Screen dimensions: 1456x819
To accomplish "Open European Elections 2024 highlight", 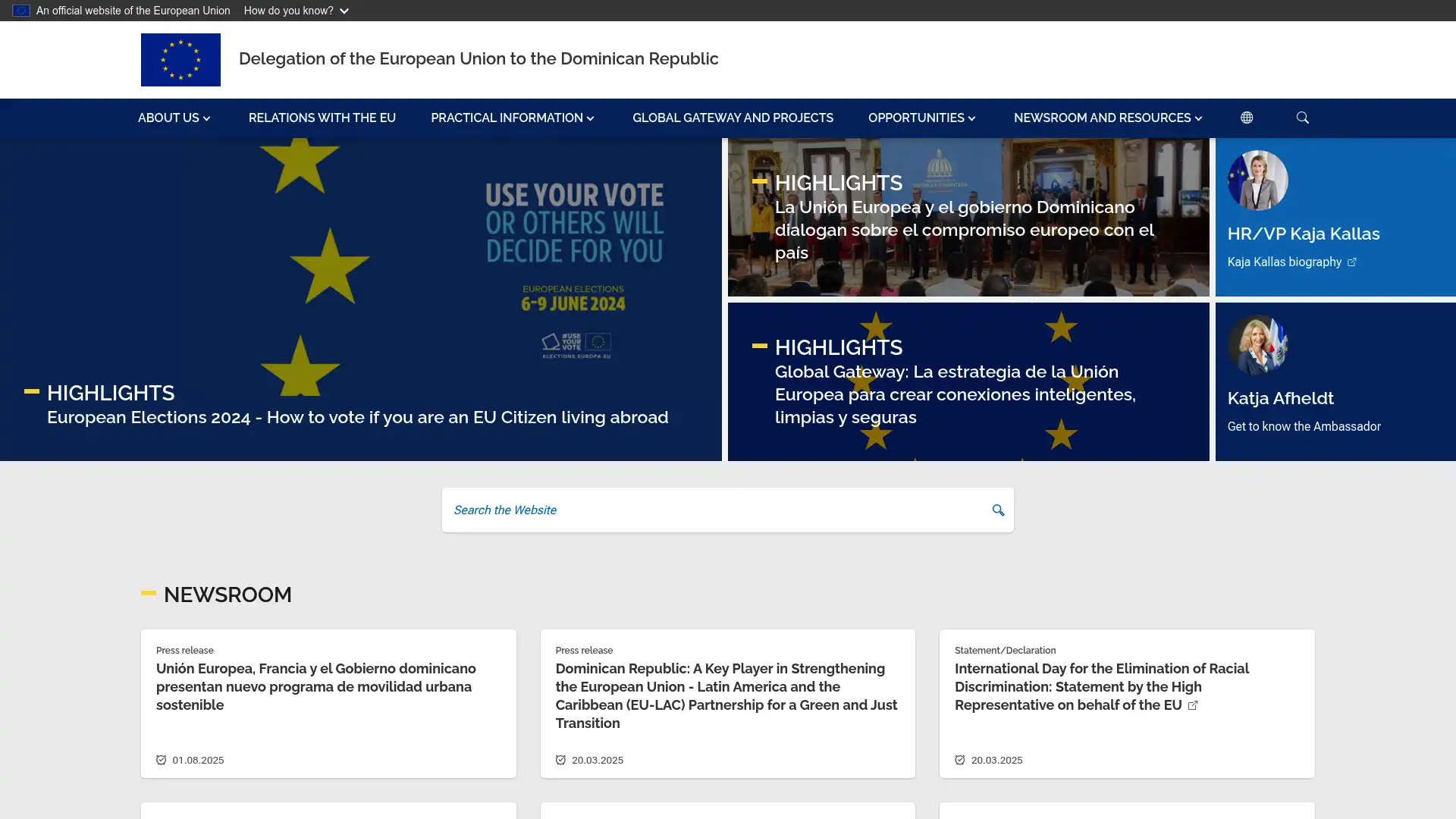I will (357, 417).
